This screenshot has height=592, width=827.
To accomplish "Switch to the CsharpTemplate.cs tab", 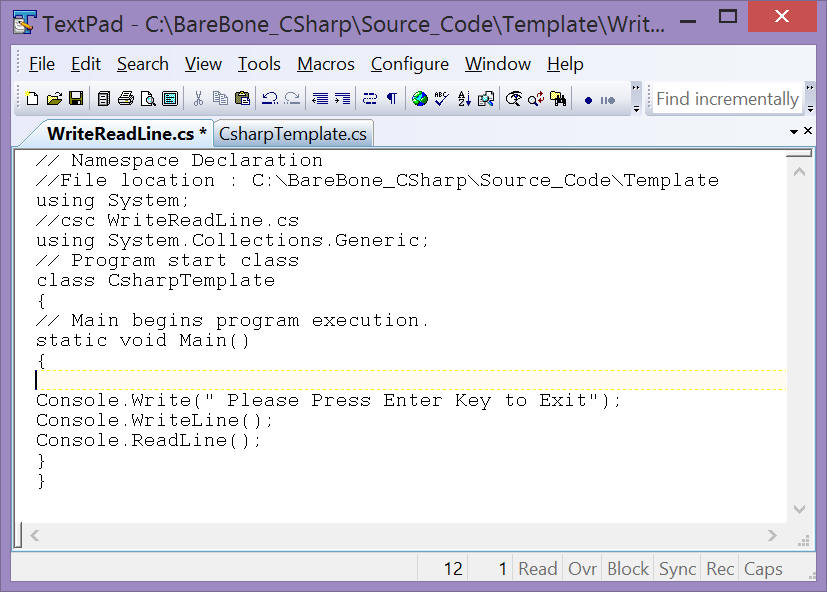I will tap(293, 133).
